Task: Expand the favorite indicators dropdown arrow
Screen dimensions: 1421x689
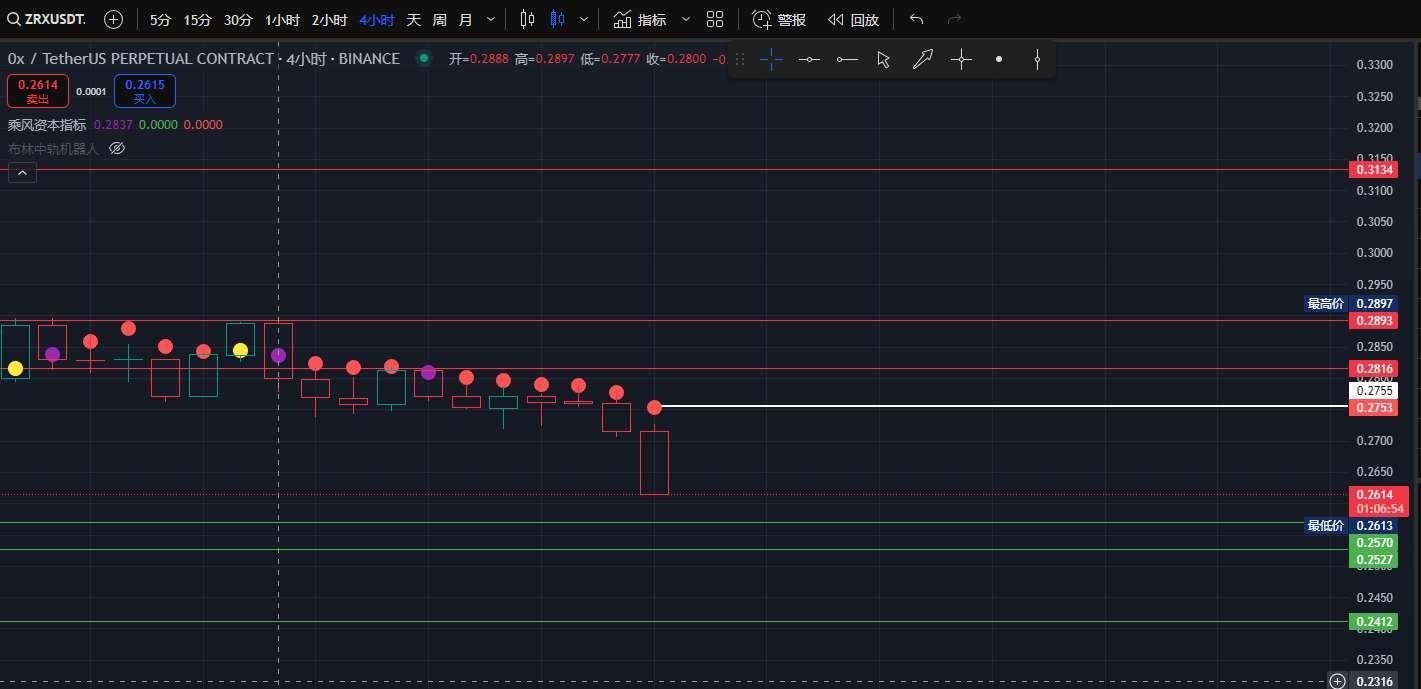Action: click(x=685, y=20)
